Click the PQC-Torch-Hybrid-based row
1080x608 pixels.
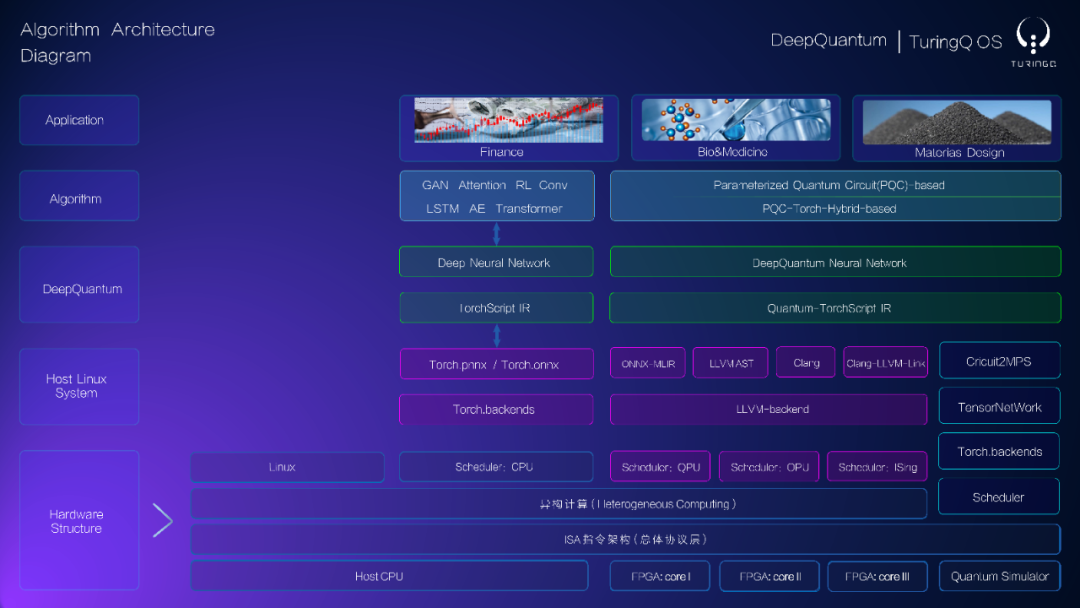click(x=835, y=209)
